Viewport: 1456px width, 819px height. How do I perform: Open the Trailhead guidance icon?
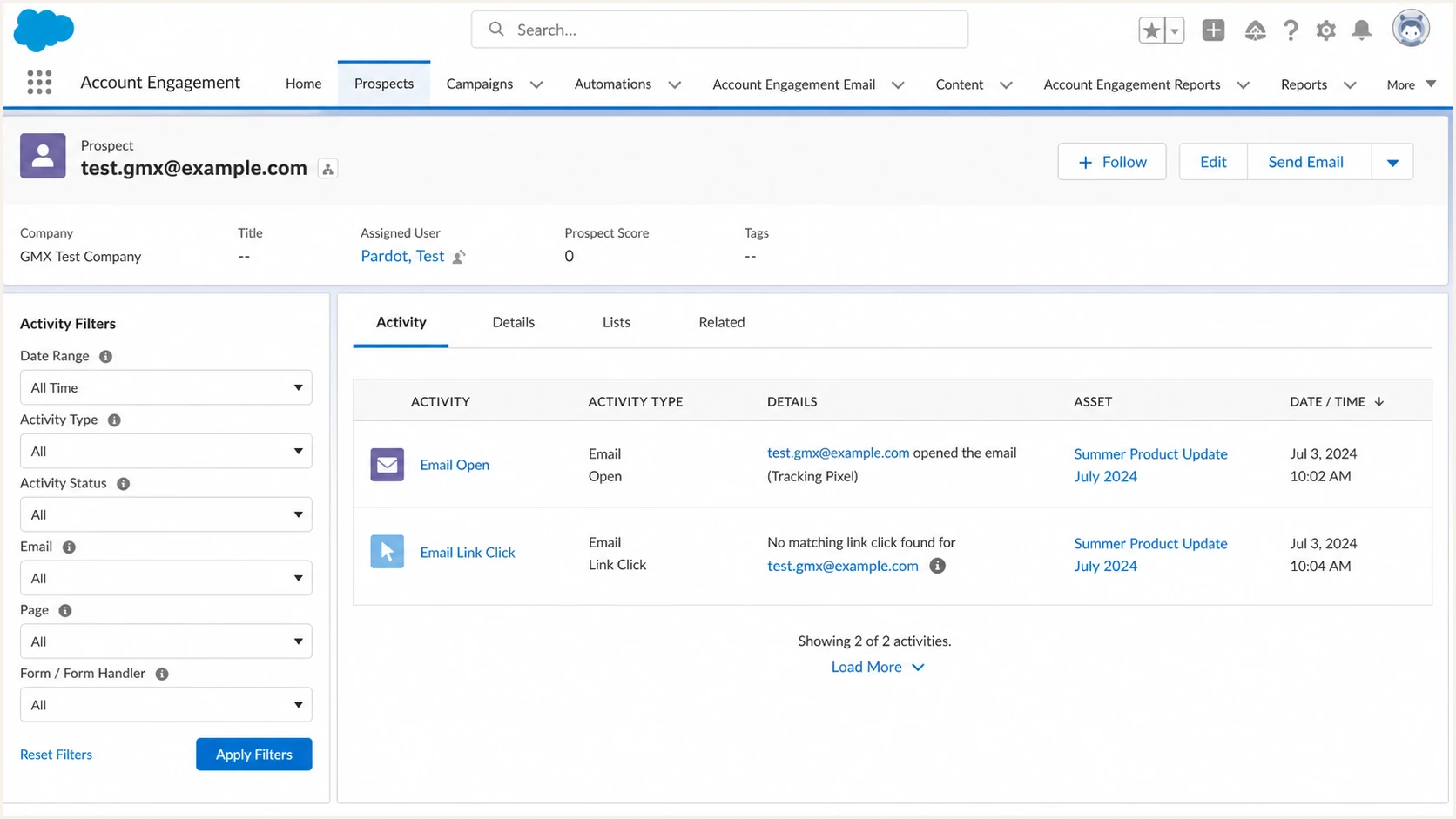1255,30
